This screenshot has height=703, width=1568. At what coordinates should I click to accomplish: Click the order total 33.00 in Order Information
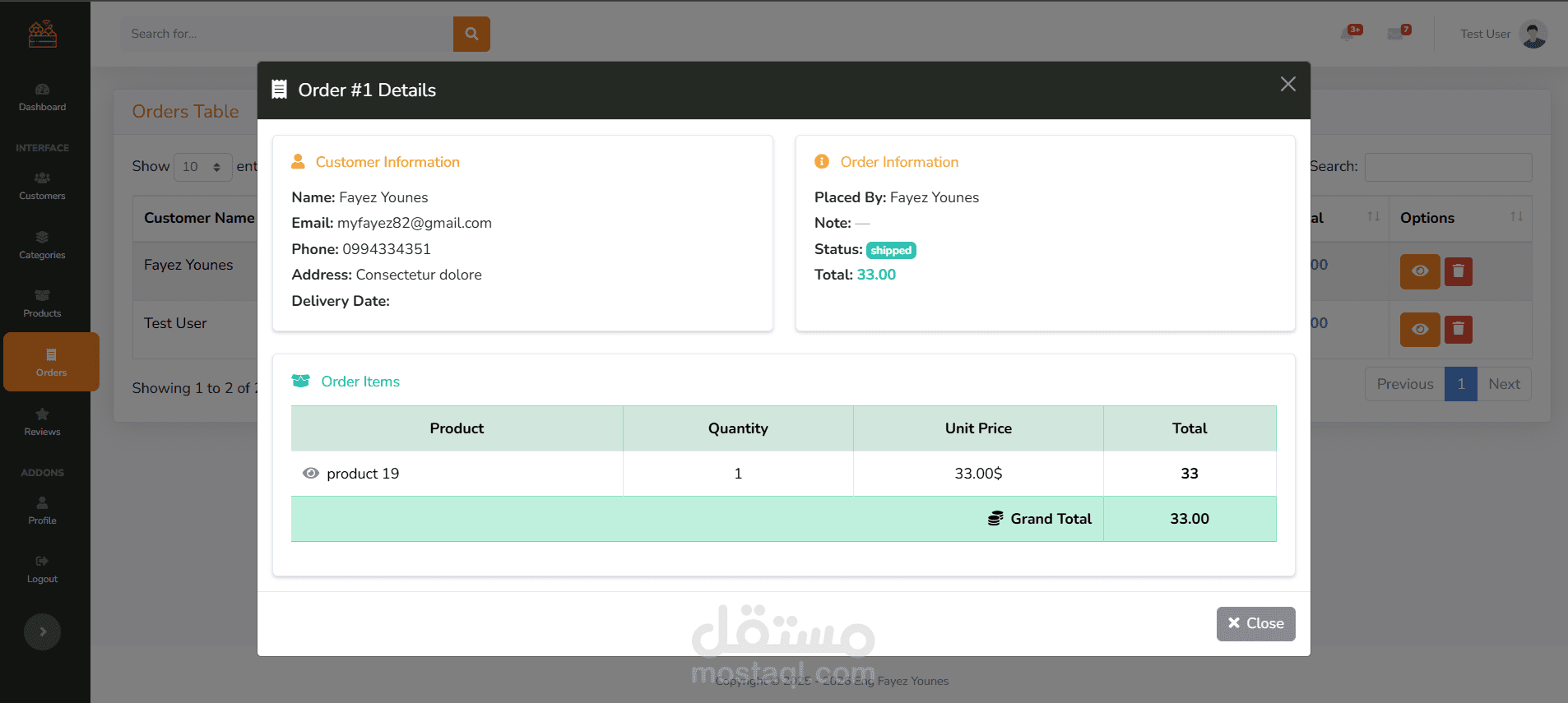pyautogui.click(x=876, y=275)
